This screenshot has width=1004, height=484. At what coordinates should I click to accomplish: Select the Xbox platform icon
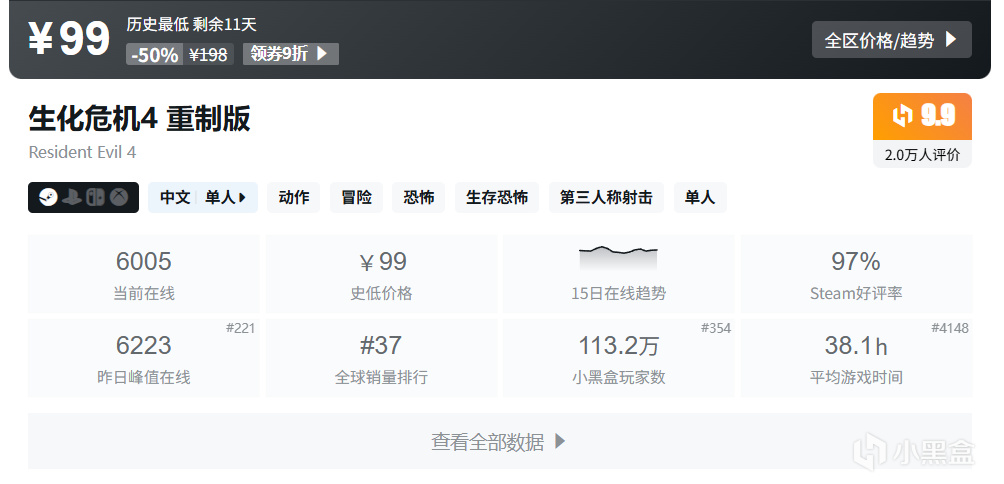pyautogui.click(x=118, y=198)
